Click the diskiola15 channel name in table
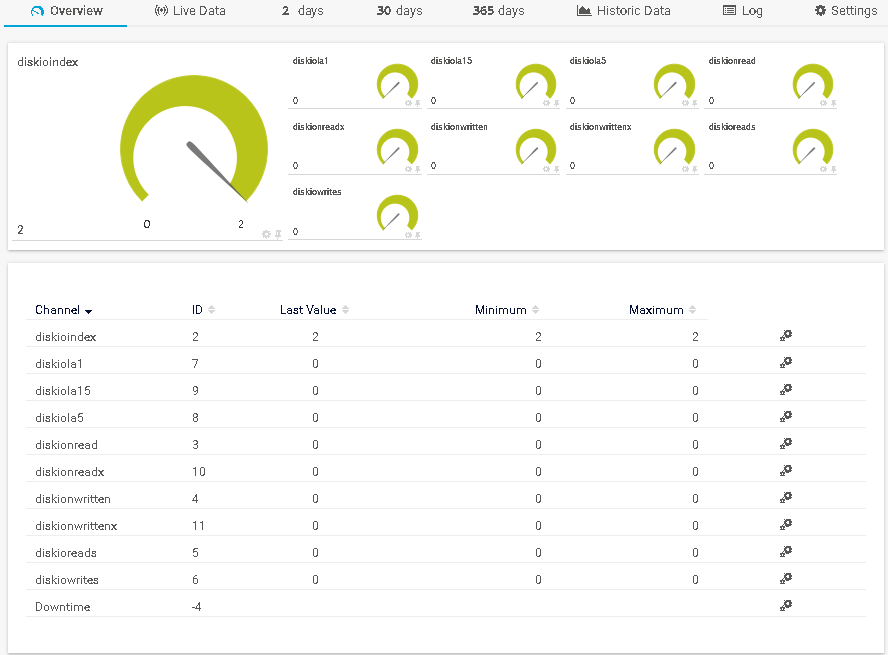 (63, 391)
